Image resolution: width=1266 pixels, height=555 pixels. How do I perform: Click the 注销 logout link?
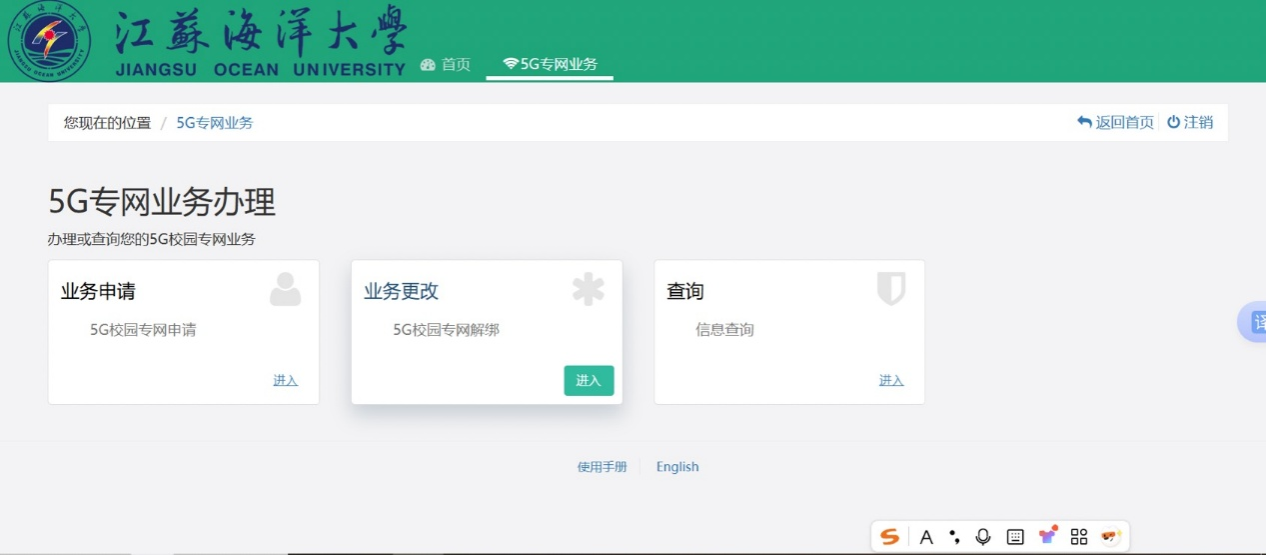1190,122
